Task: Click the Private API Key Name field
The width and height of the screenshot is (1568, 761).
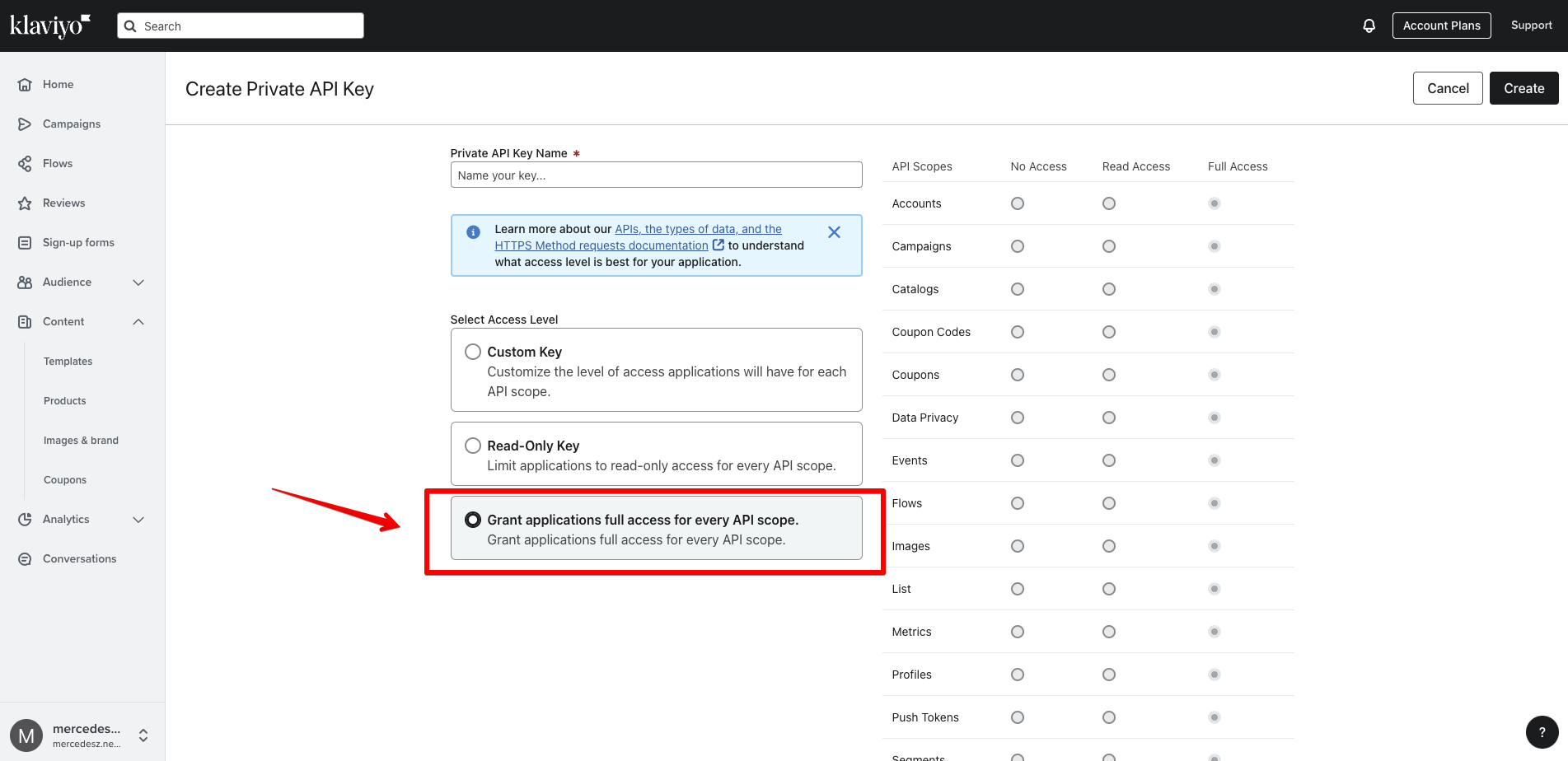Action: pos(656,175)
